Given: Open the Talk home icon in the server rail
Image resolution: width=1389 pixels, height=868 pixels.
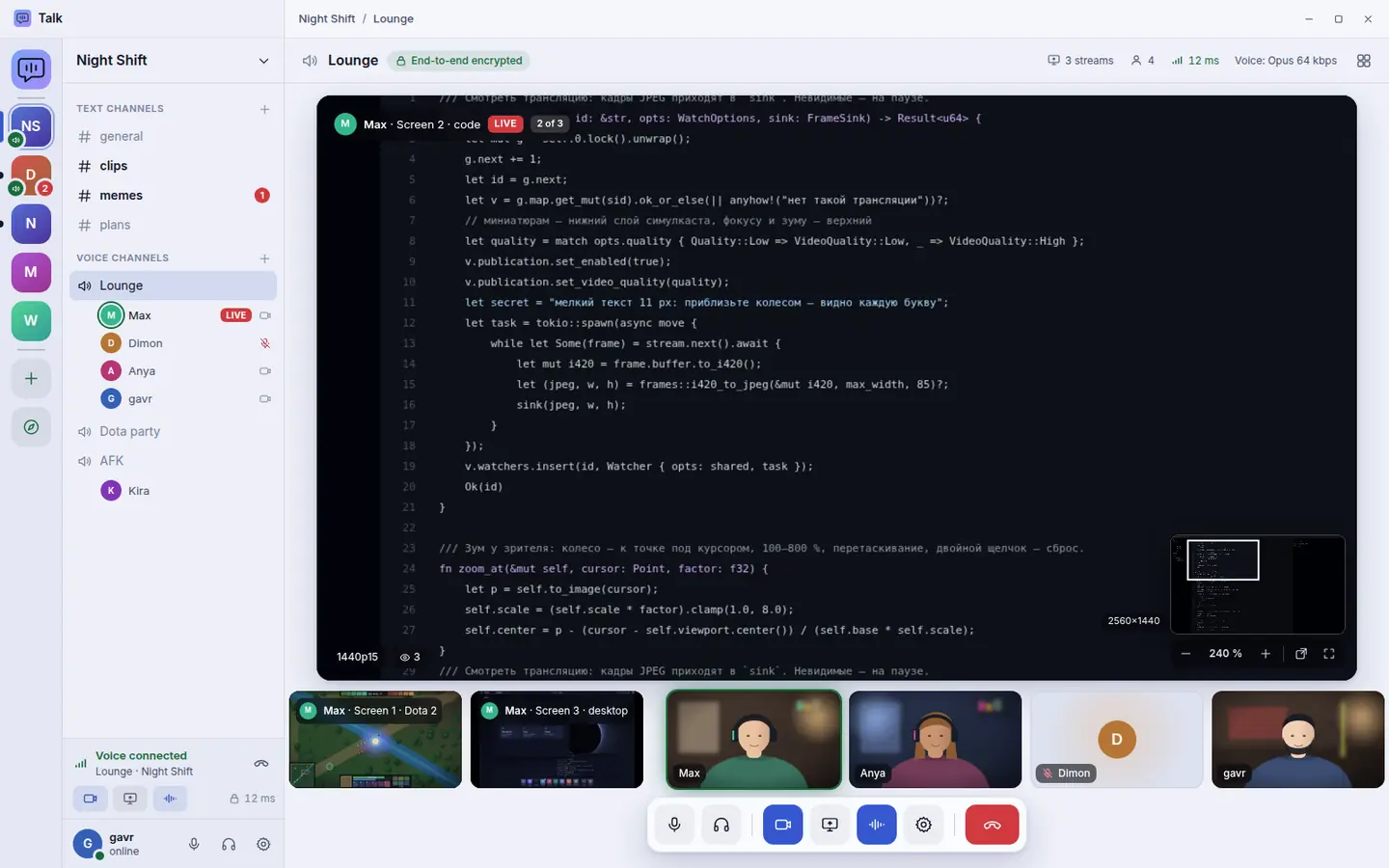Looking at the screenshot, I should coord(31,69).
